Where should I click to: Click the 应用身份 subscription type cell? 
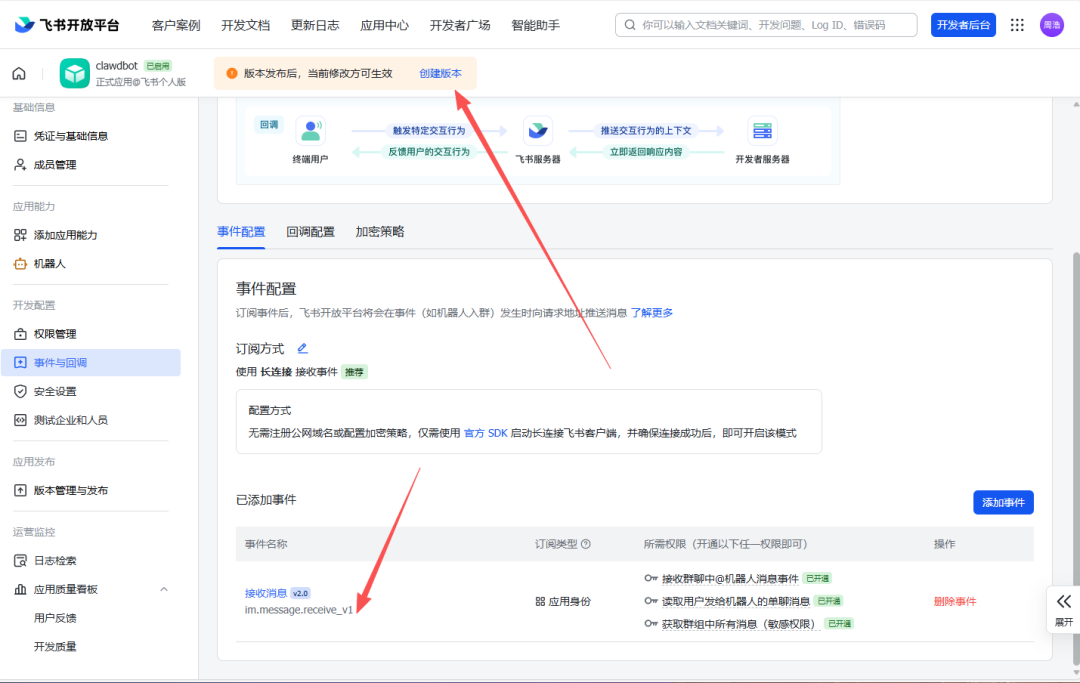[x=563, y=601]
